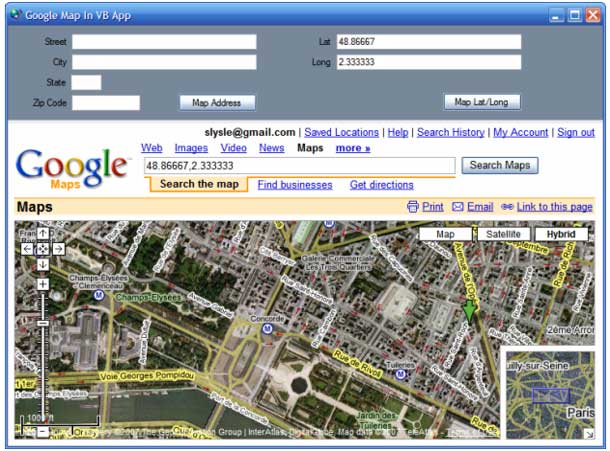Open the Images link
This screenshot has height=451, width=610.
[x=191, y=148]
